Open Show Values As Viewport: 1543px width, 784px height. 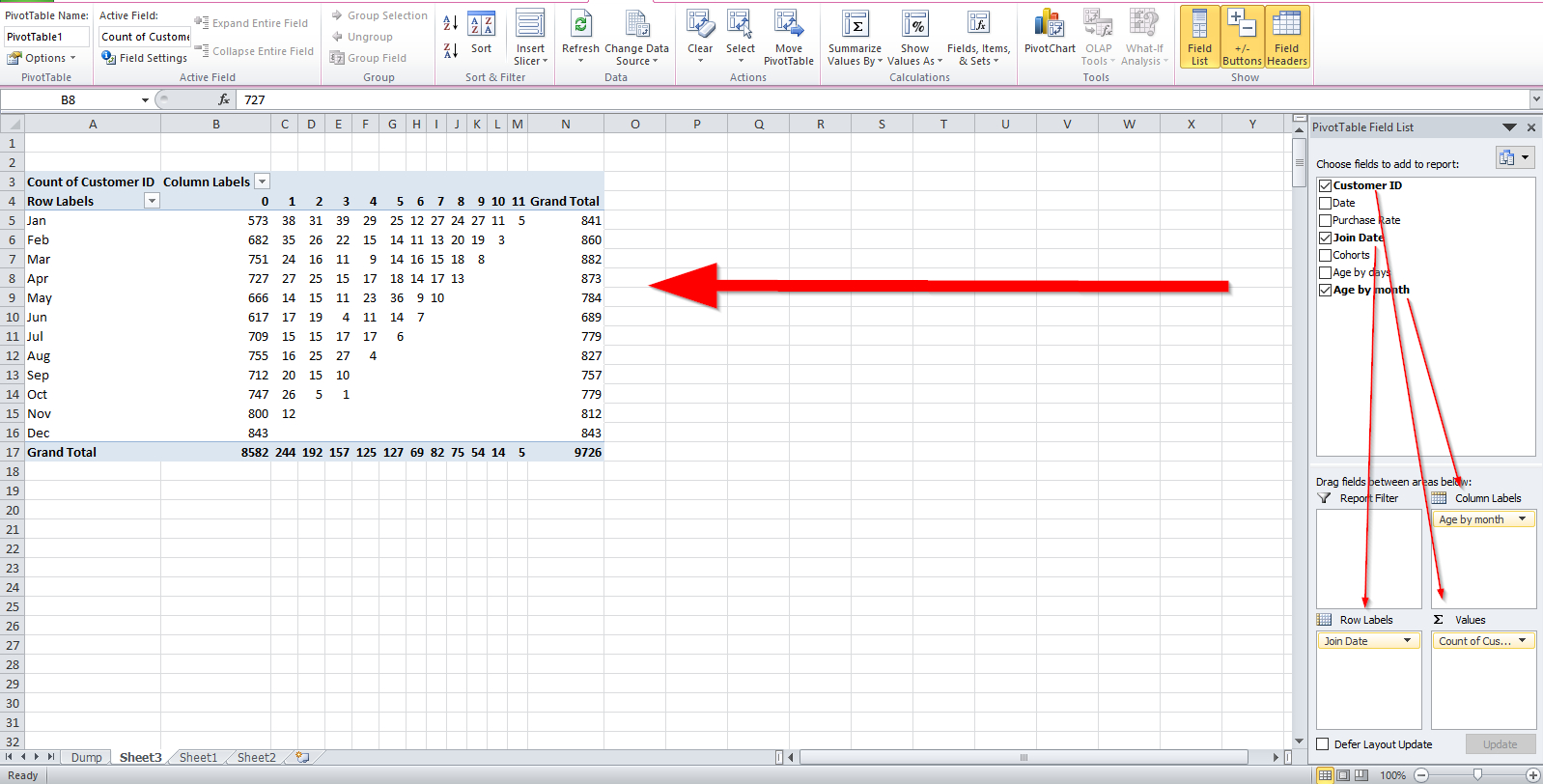tap(914, 38)
